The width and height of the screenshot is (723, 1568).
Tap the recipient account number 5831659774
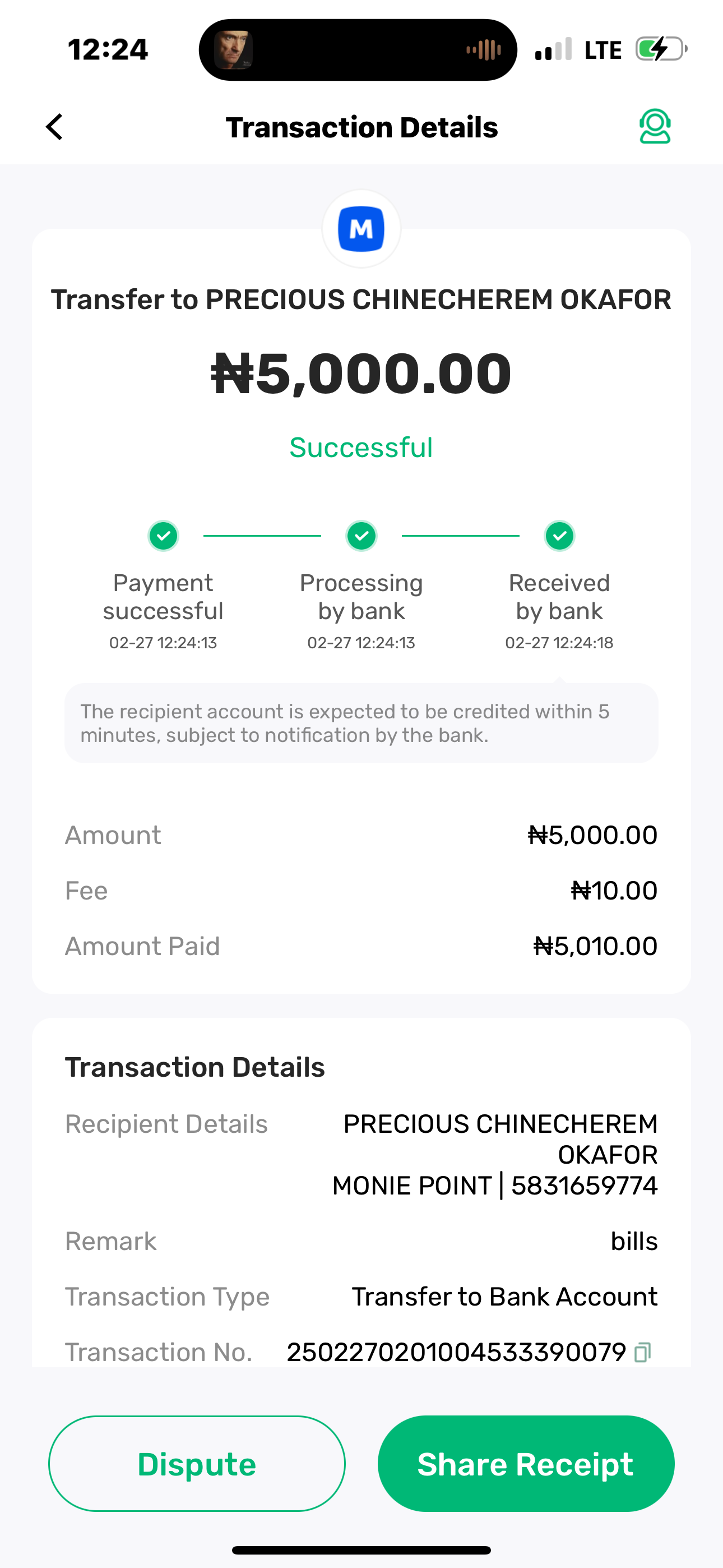click(x=584, y=1186)
